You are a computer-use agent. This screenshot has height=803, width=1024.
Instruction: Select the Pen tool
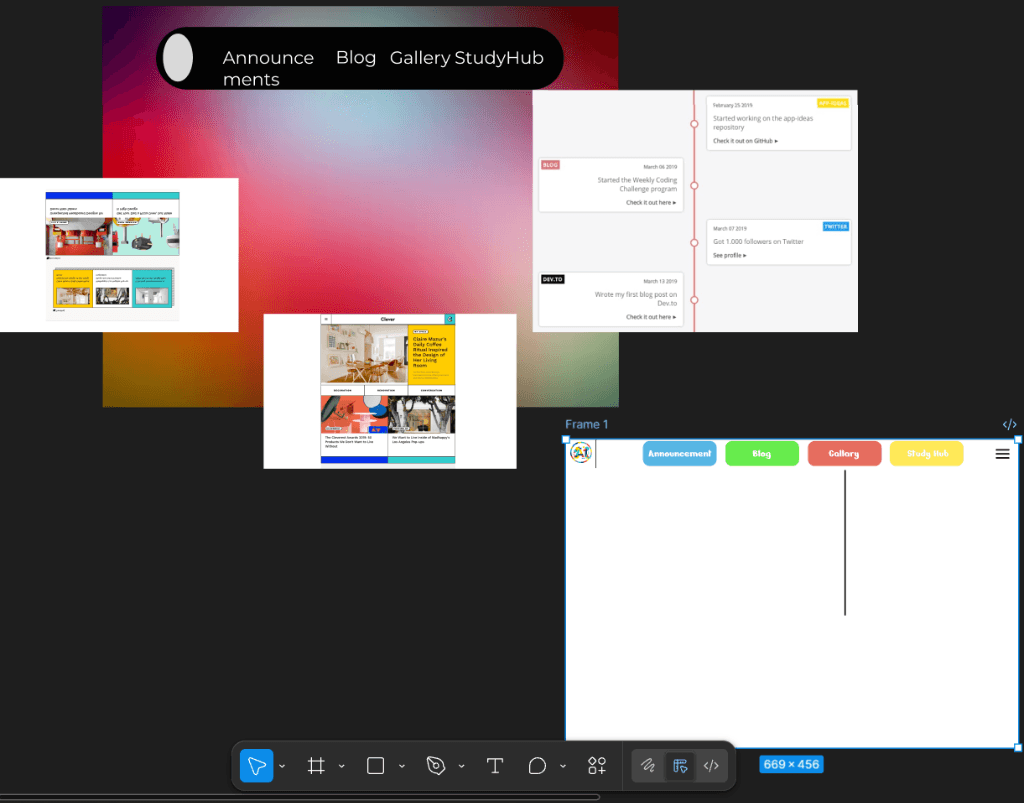[x=435, y=766]
